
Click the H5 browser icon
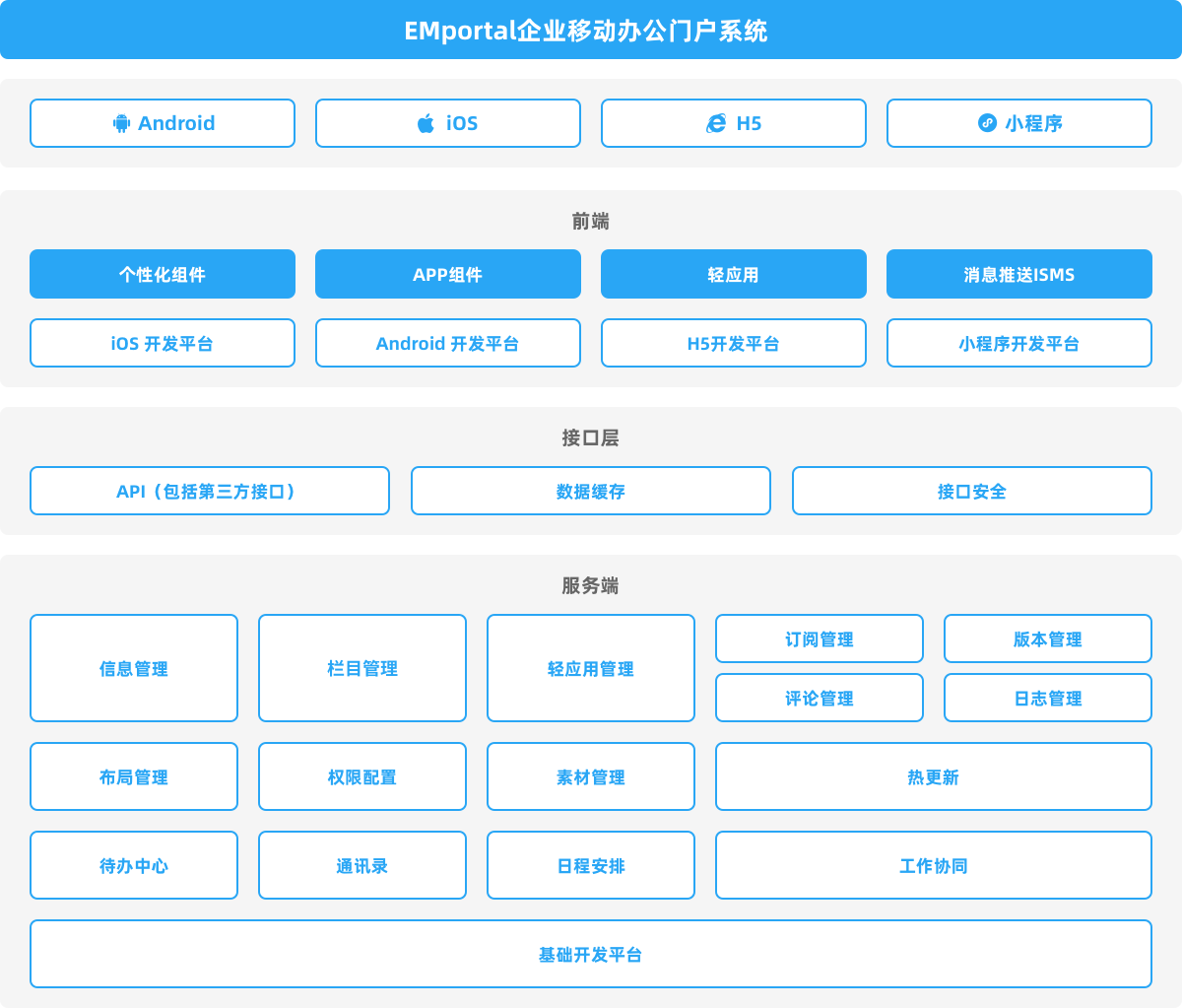[x=716, y=123]
